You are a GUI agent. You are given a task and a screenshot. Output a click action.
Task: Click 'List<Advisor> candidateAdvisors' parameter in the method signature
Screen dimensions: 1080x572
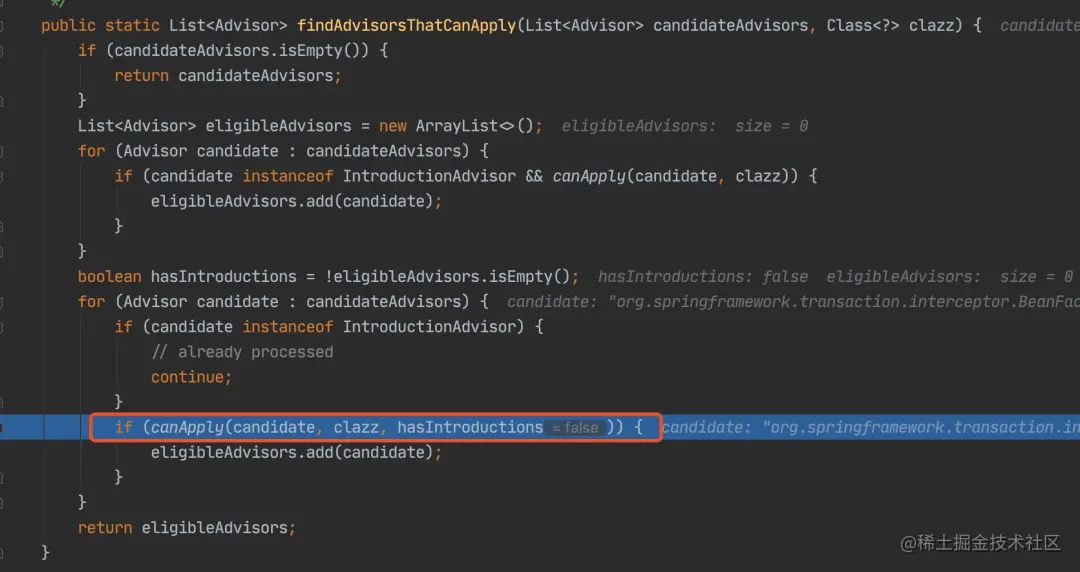[666, 25]
